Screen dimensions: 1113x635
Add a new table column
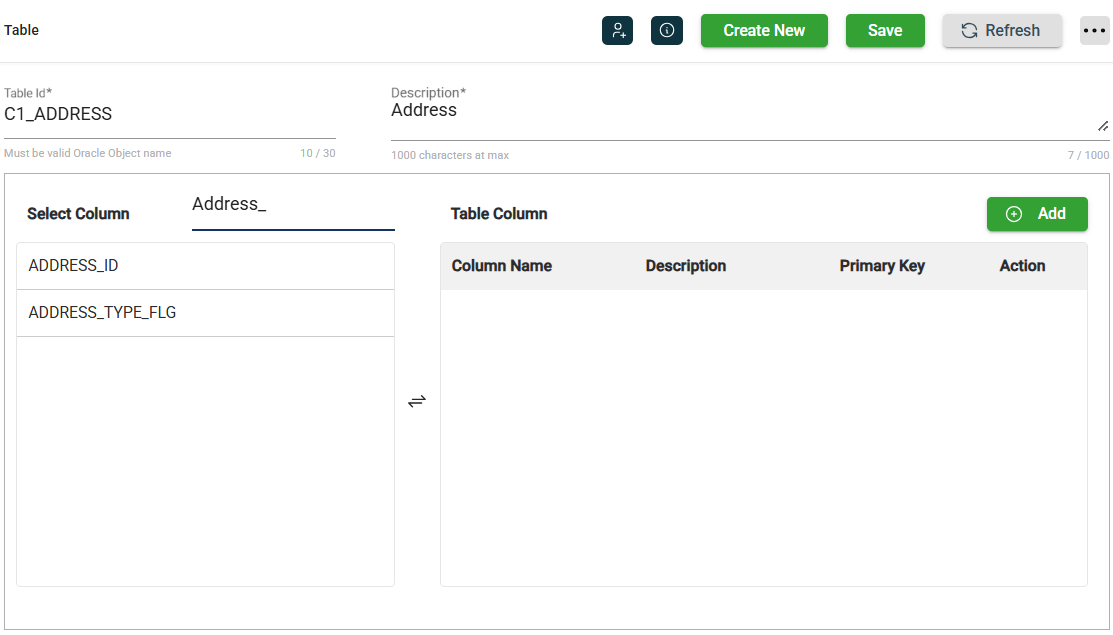tap(1036, 214)
